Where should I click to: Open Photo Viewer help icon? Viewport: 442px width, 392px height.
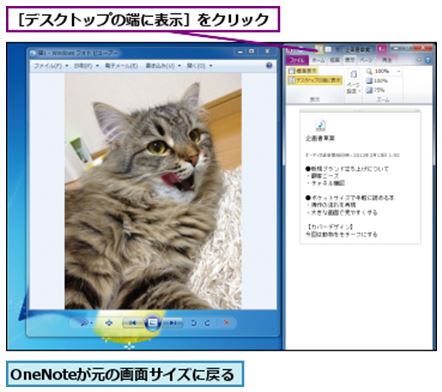(269, 65)
